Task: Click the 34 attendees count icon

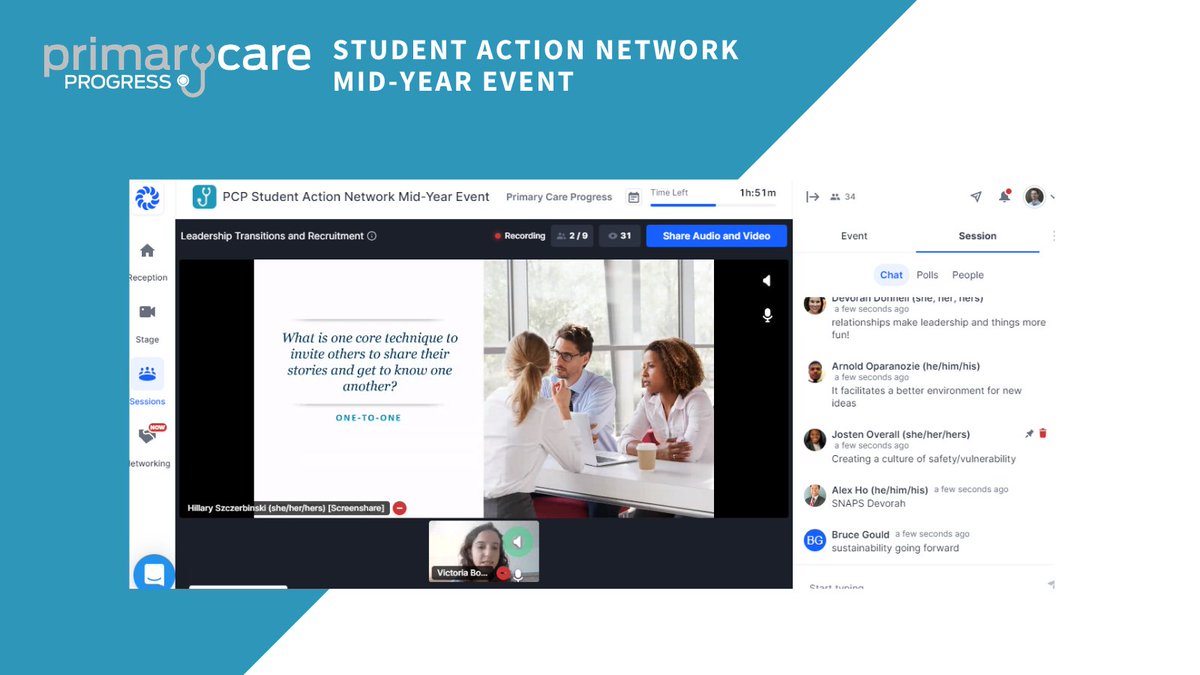Action: (x=843, y=197)
